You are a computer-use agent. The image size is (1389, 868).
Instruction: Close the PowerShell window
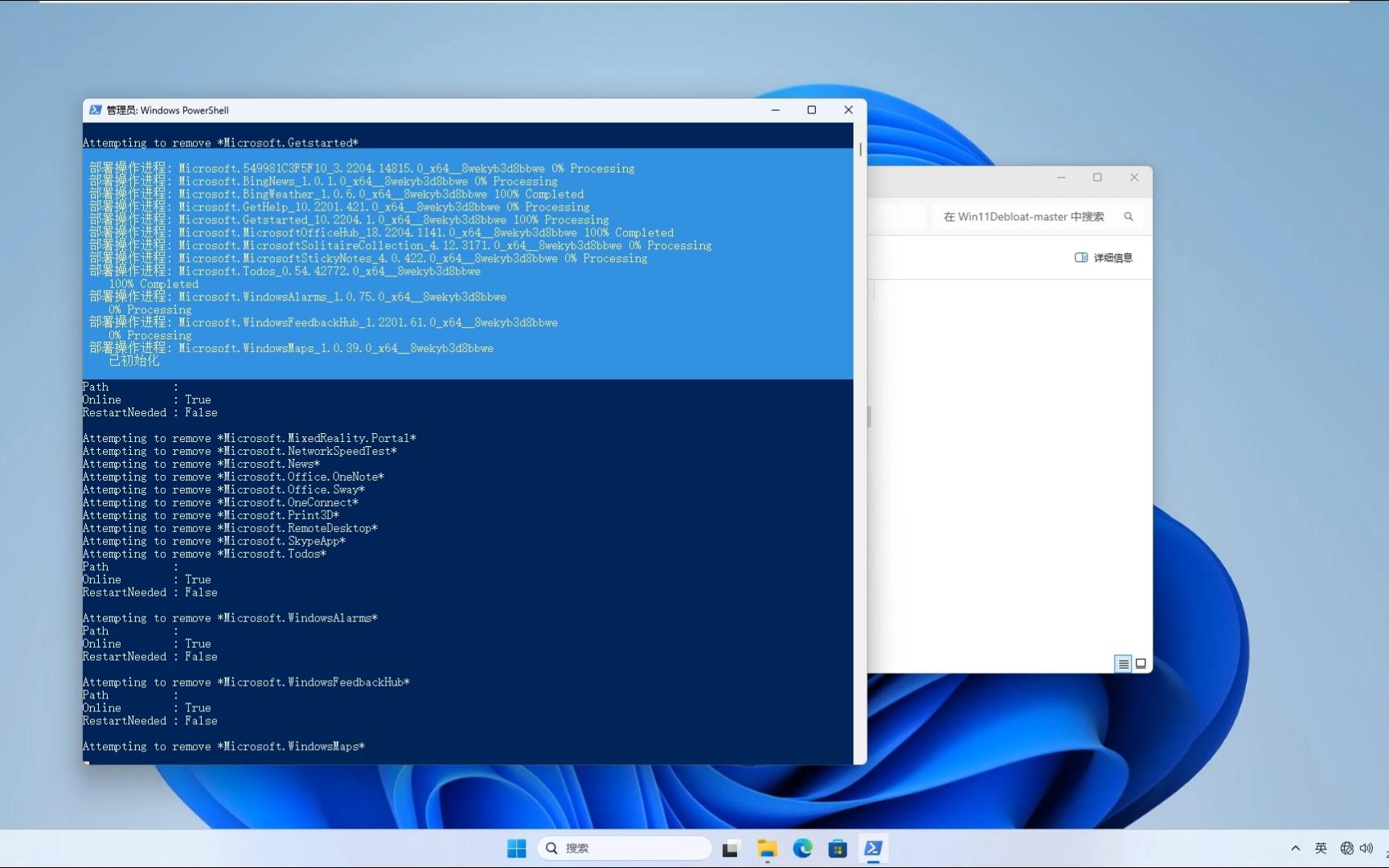[848, 110]
